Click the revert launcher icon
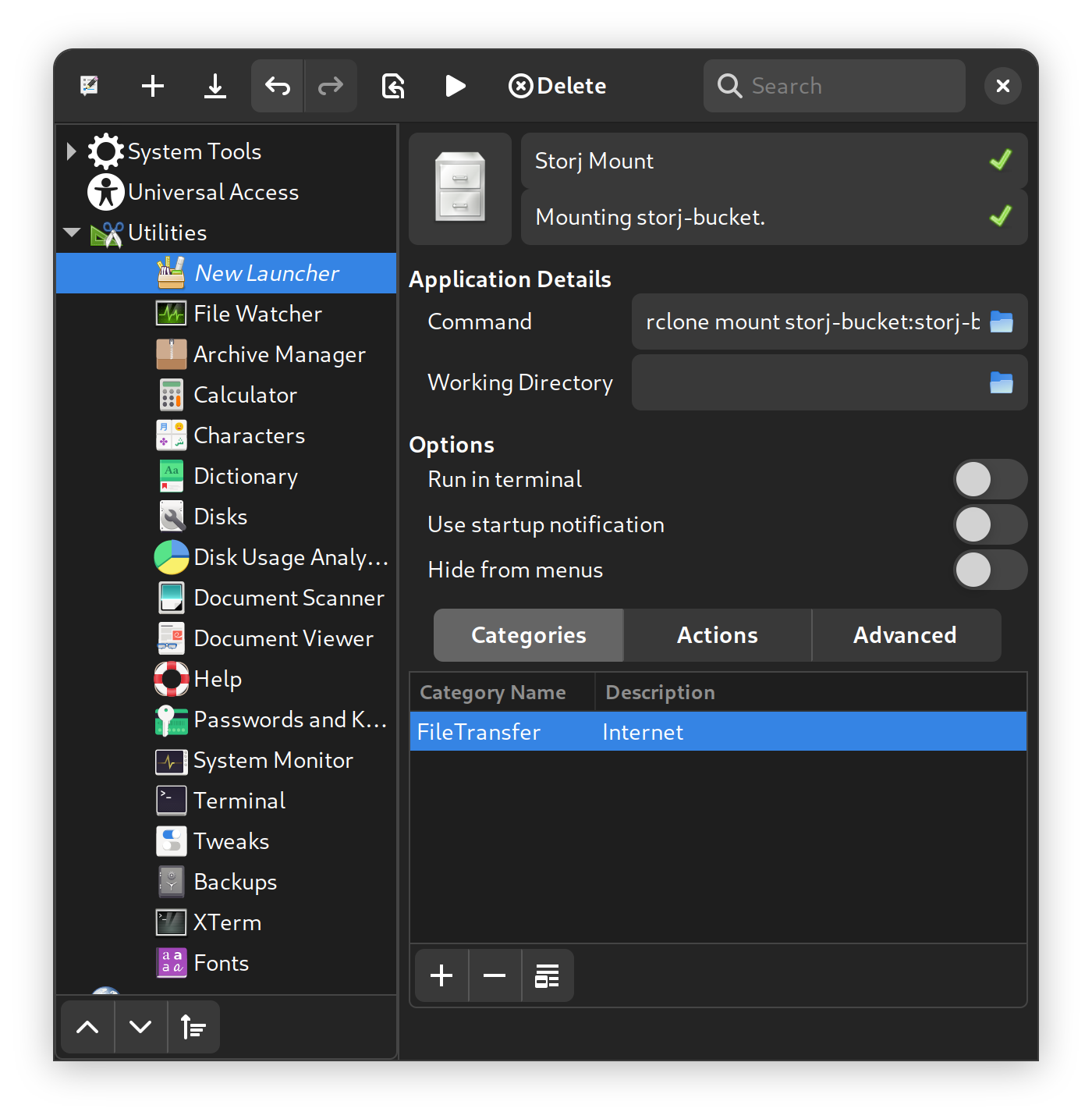 (x=393, y=86)
